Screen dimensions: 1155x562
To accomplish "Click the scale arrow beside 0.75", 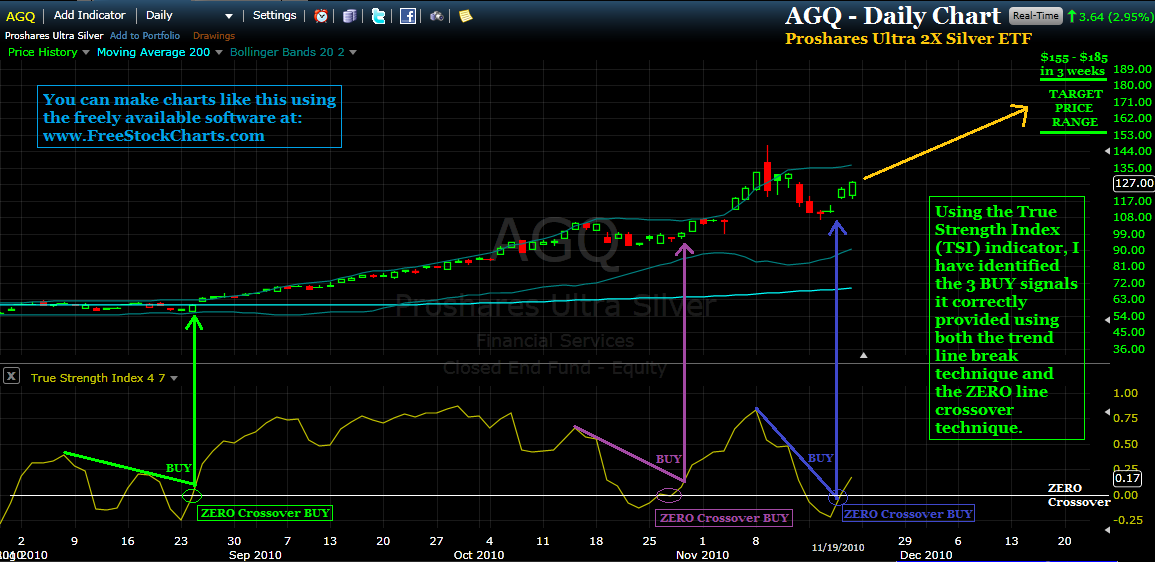I will coord(1109,413).
